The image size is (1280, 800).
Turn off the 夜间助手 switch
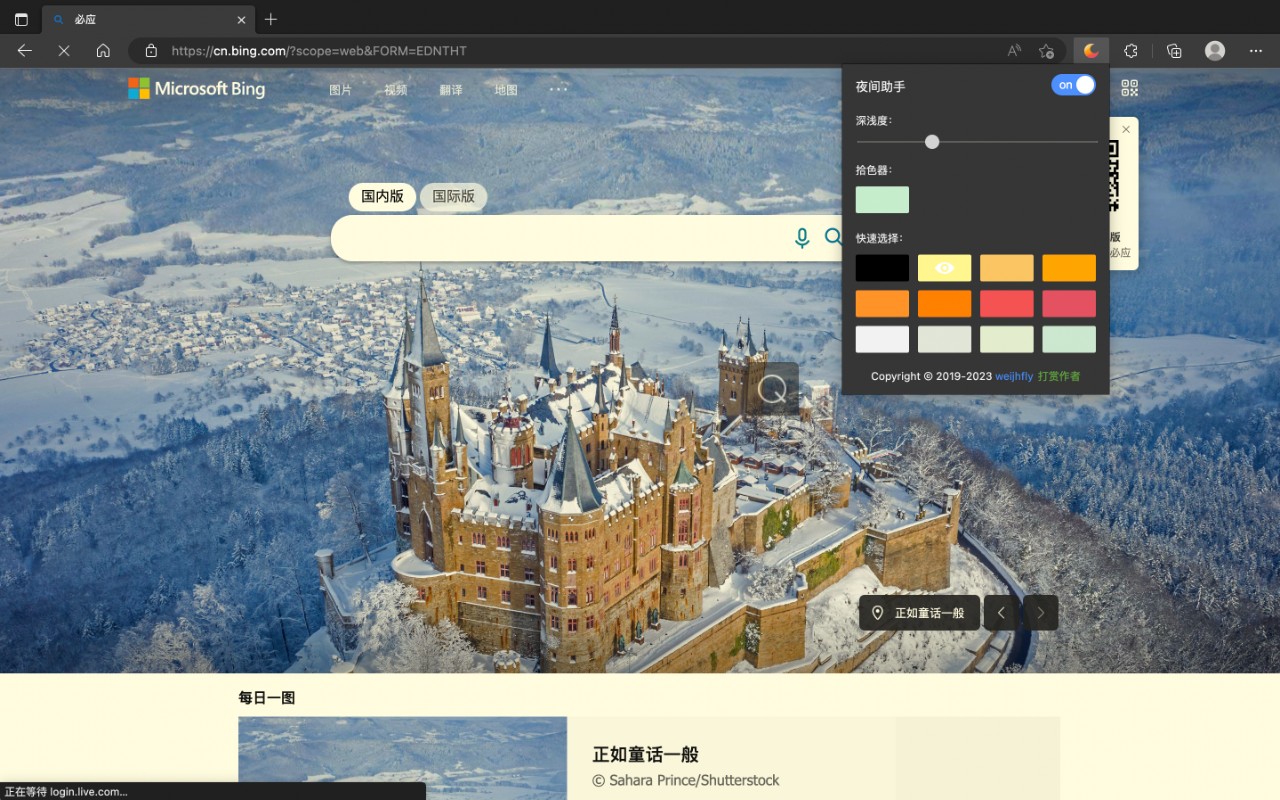(1073, 85)
